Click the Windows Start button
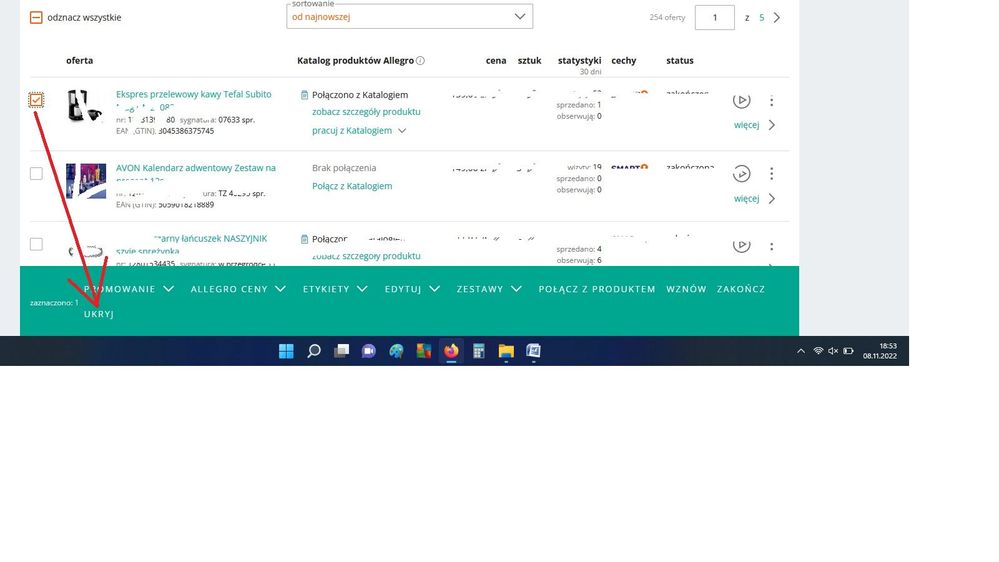The height and width of the screenshot is (562, 999). click(286, 351)
